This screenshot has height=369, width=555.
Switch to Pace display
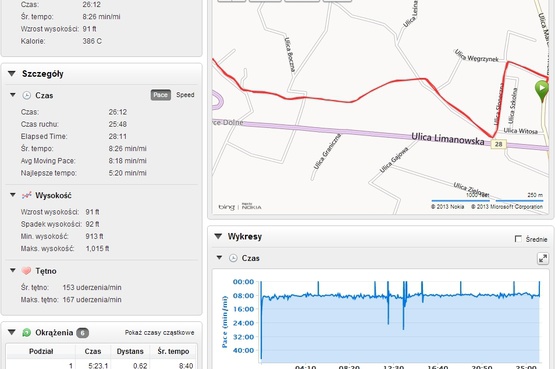click(x=161, y=95)
